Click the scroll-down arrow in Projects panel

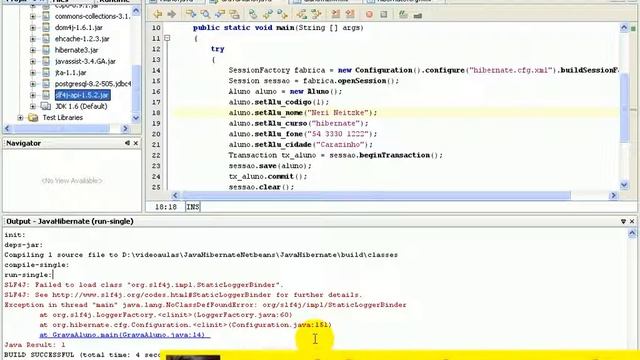[136, 118]
